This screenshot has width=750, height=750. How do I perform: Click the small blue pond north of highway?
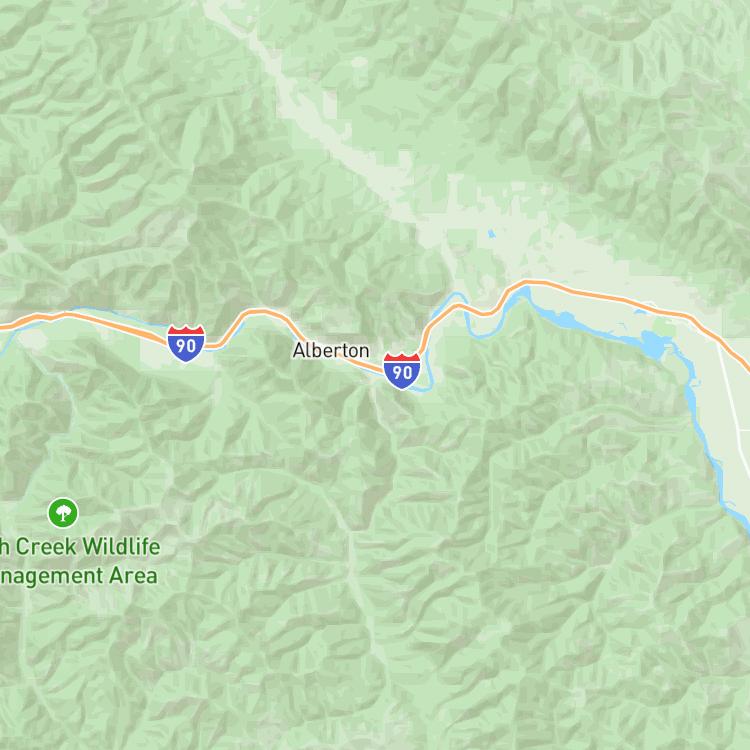[x=491, y=234]
